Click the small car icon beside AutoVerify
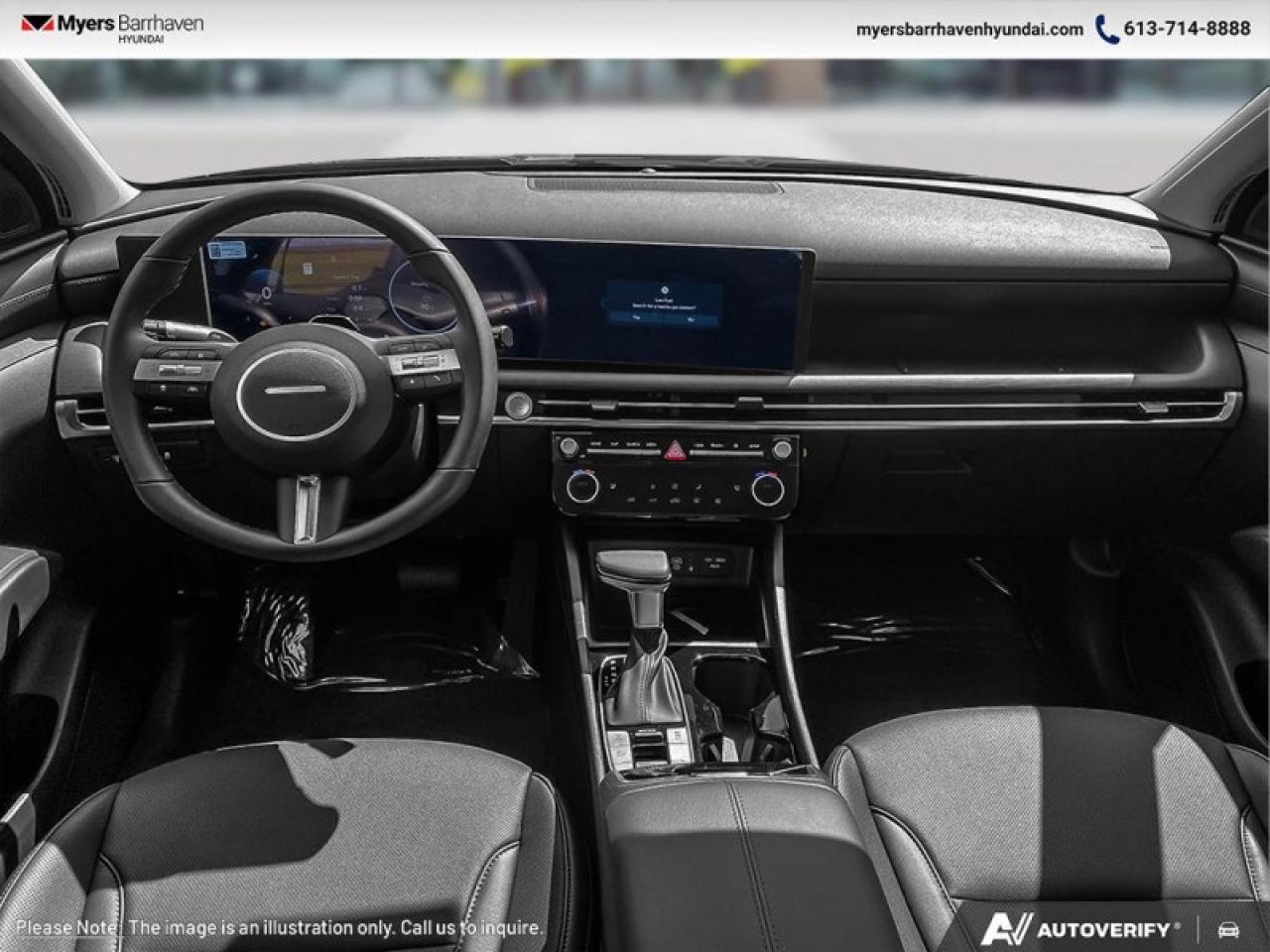The image size is (1270, 952). 1228,929
